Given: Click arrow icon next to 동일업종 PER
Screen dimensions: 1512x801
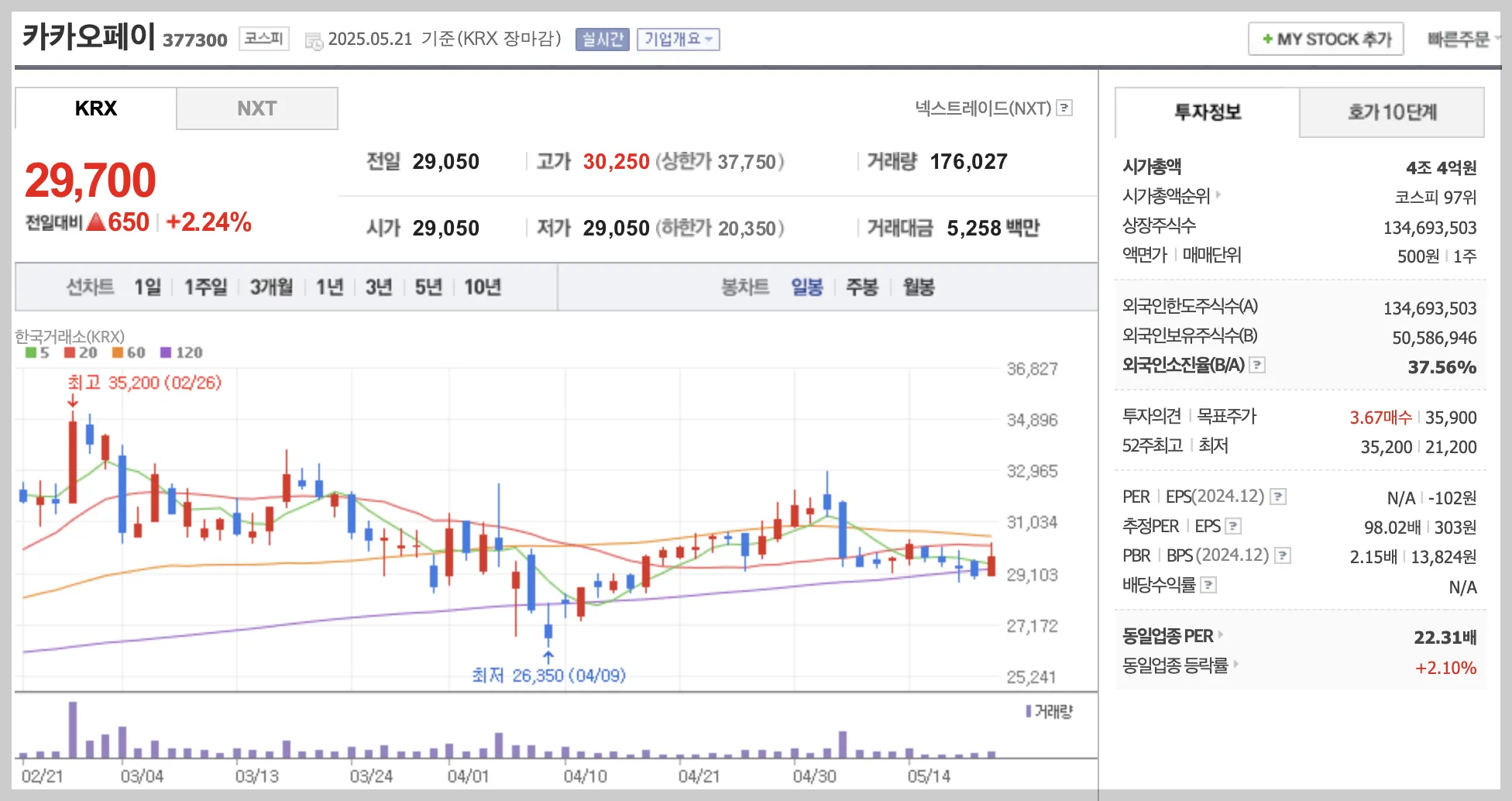Looking at the screenshot, I should pyautogui.click(x=1221, y=634).
